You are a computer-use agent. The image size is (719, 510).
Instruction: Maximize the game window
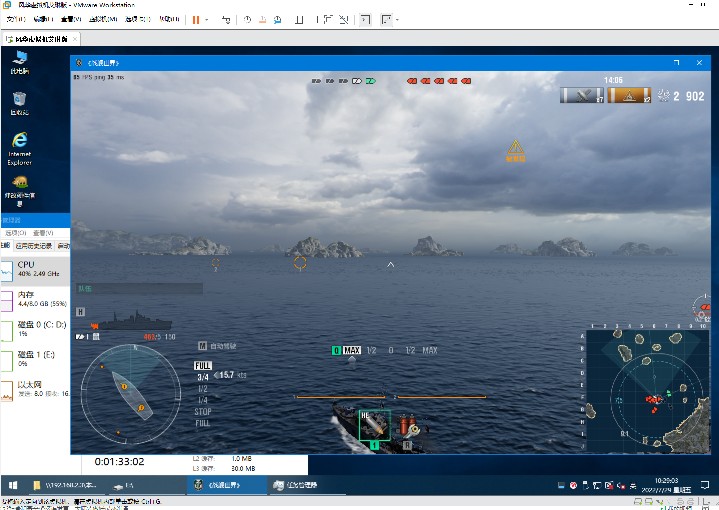pyautogui.click(x=676, y=62)
